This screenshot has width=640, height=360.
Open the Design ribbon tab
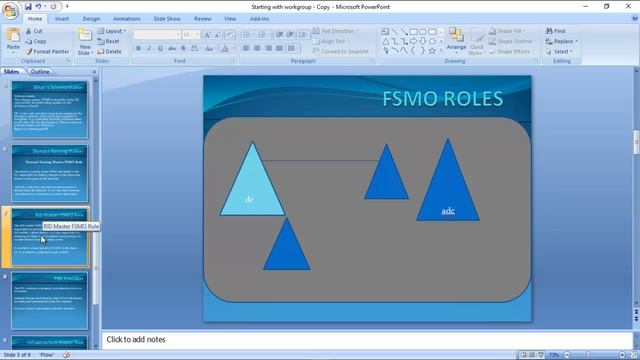[x=91, y=19]
